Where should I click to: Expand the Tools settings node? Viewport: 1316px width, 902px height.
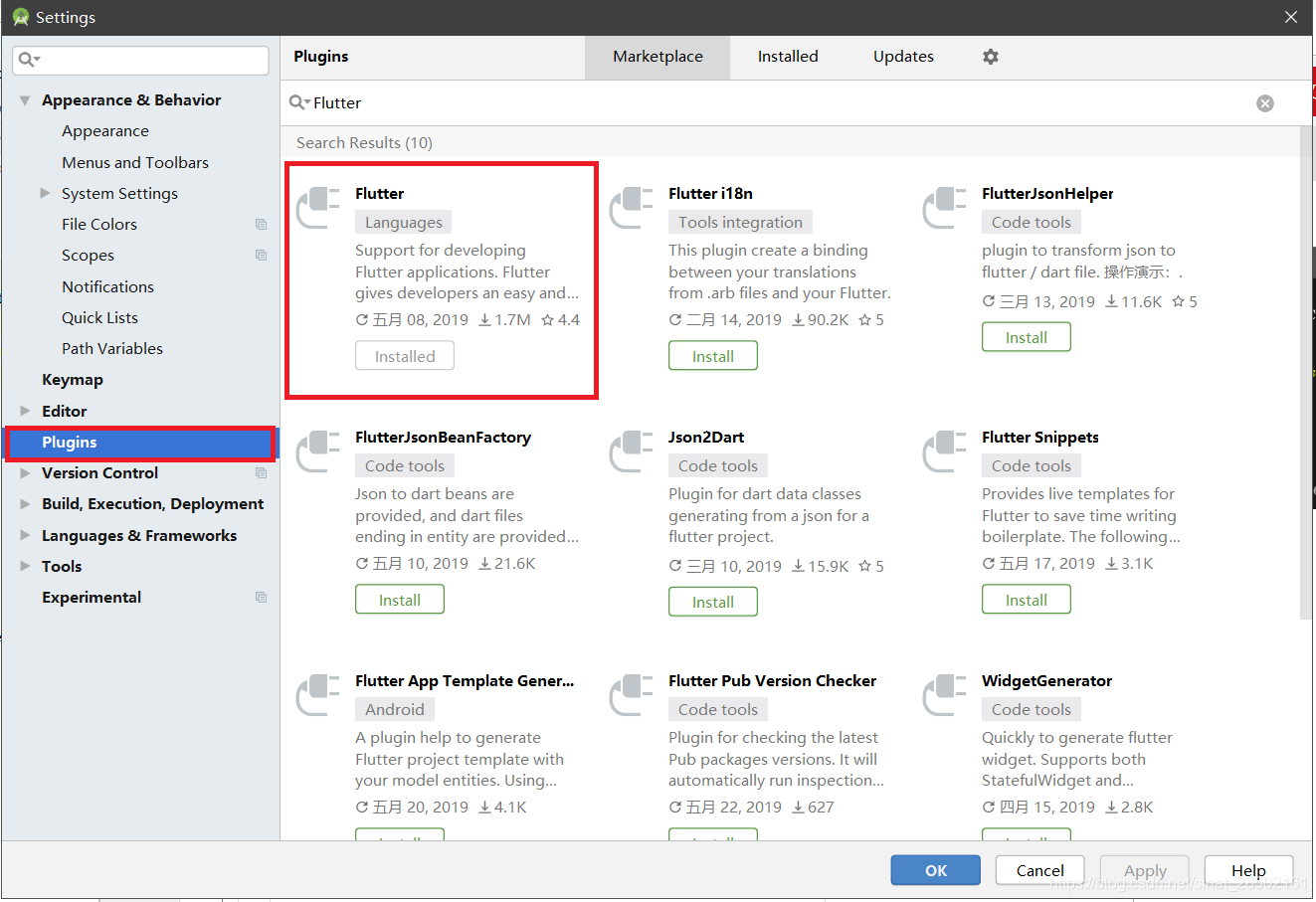click(x=25, y=566)
